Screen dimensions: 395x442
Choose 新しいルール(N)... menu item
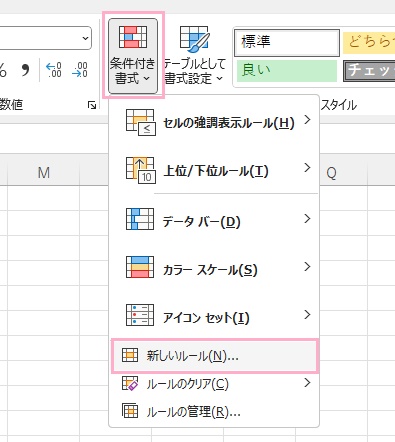(x=214, y=356)
